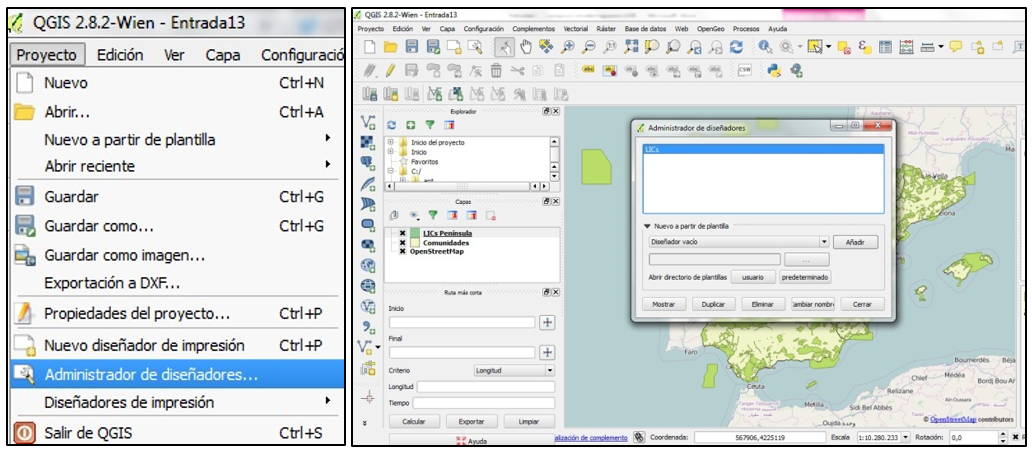Screen dimensions: 1032x455
Task: Click the Save project floppy disk icon
Action: click(x=411, y=47)
